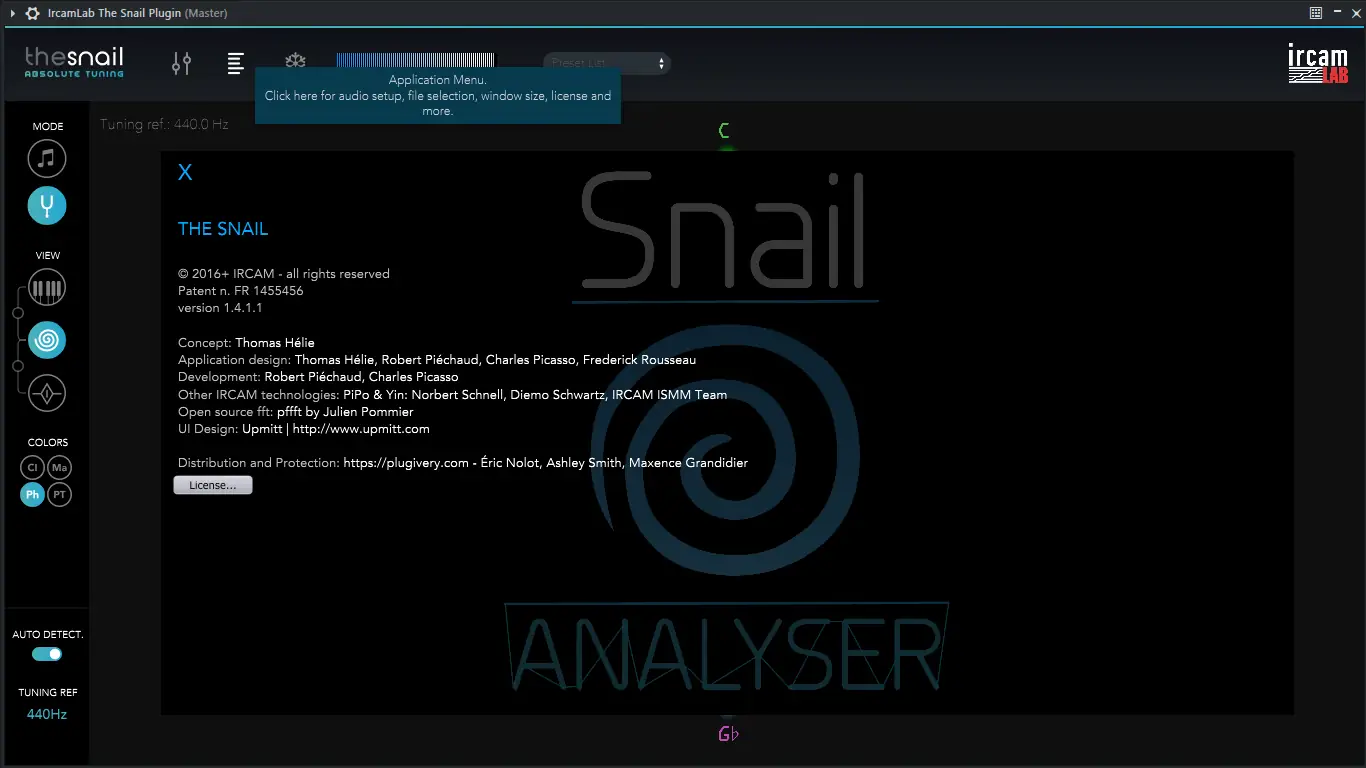Click the copyright 2016+ IRCAM line

pos(284,274)
